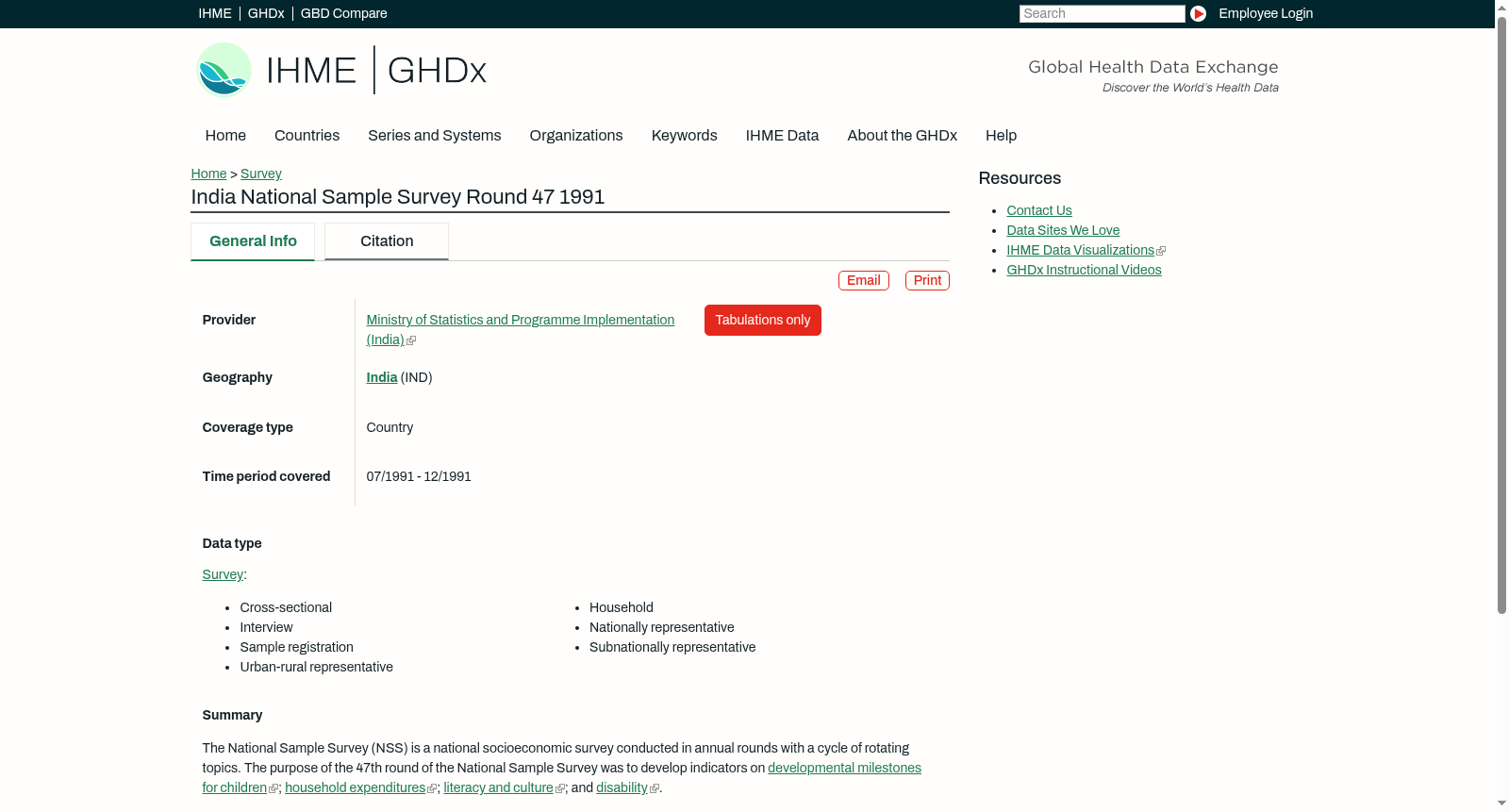Open the Help menu
Screen dimensions: 1509x812
point(1001,136)
